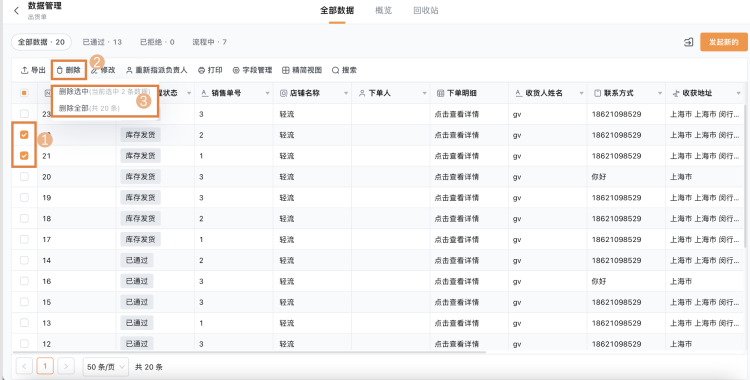The image size is (750, 380).
Task: Click the 打印 print toolbar button
Action: (x=210, y=70)
